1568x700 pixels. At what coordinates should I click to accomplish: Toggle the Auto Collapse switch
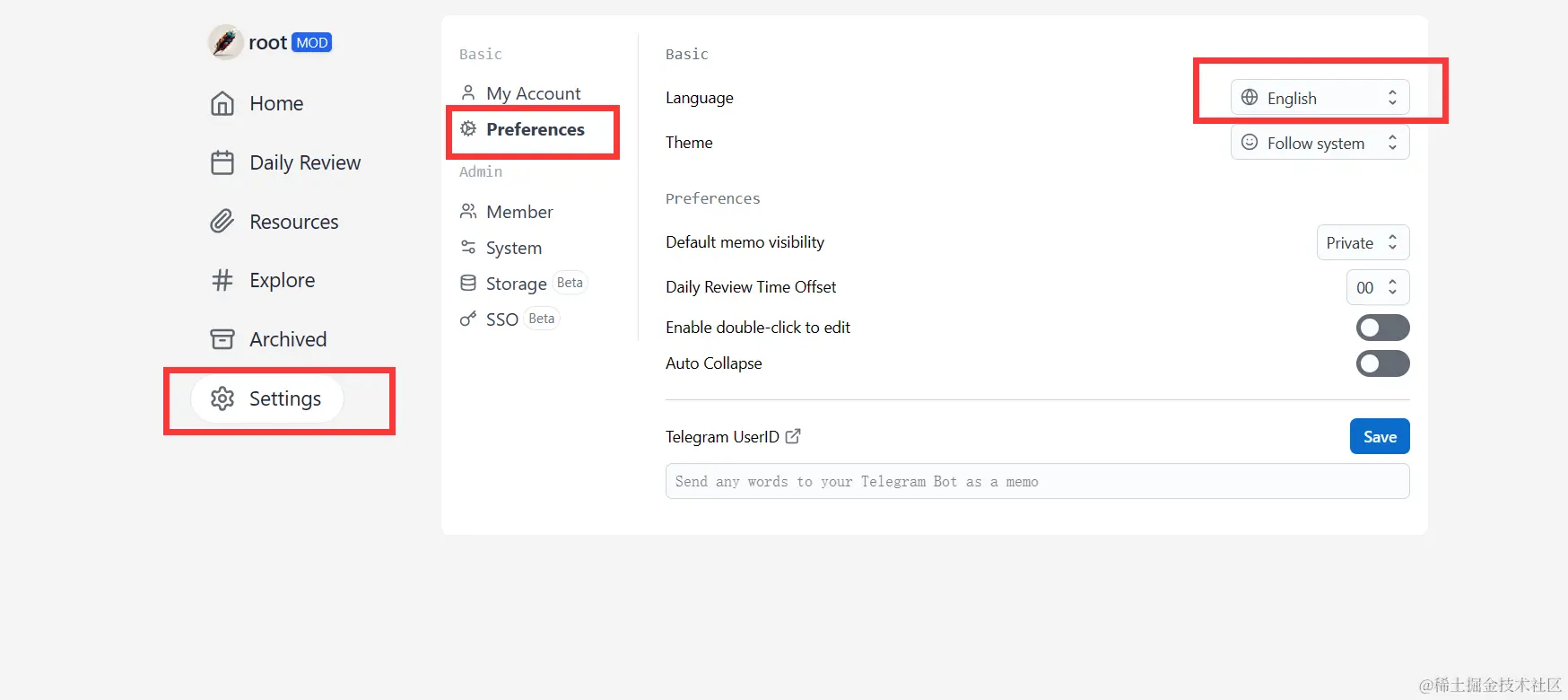click(x=1382, y=363)
